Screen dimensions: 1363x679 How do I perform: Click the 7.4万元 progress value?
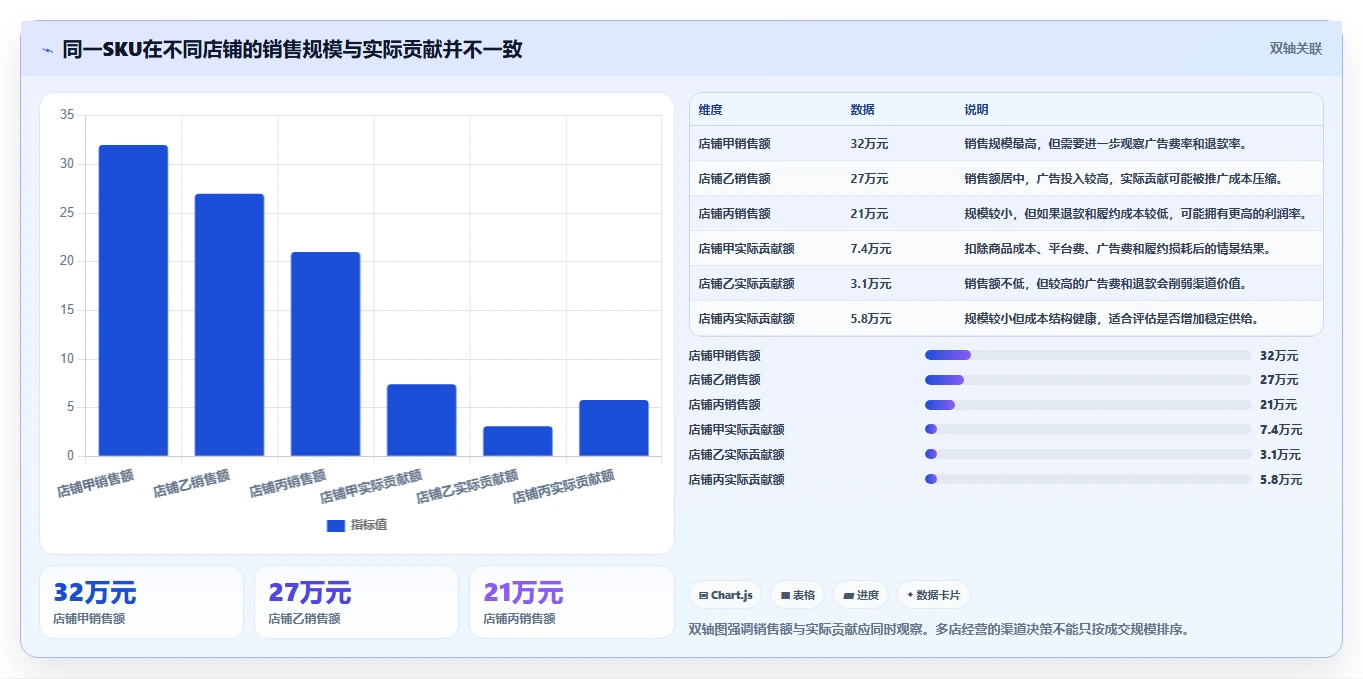1281,430
